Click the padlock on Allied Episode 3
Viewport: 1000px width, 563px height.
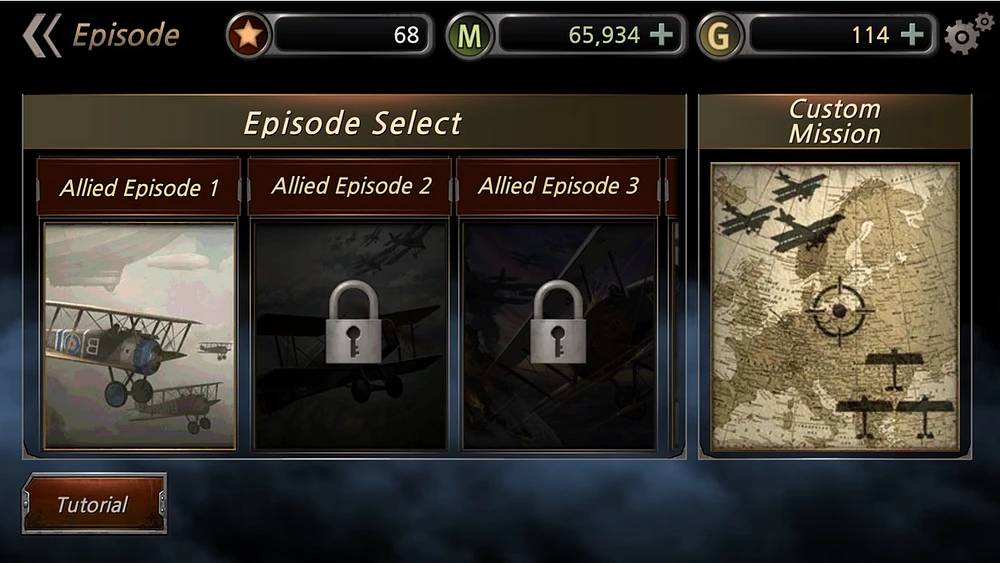[x=558, y=322]
